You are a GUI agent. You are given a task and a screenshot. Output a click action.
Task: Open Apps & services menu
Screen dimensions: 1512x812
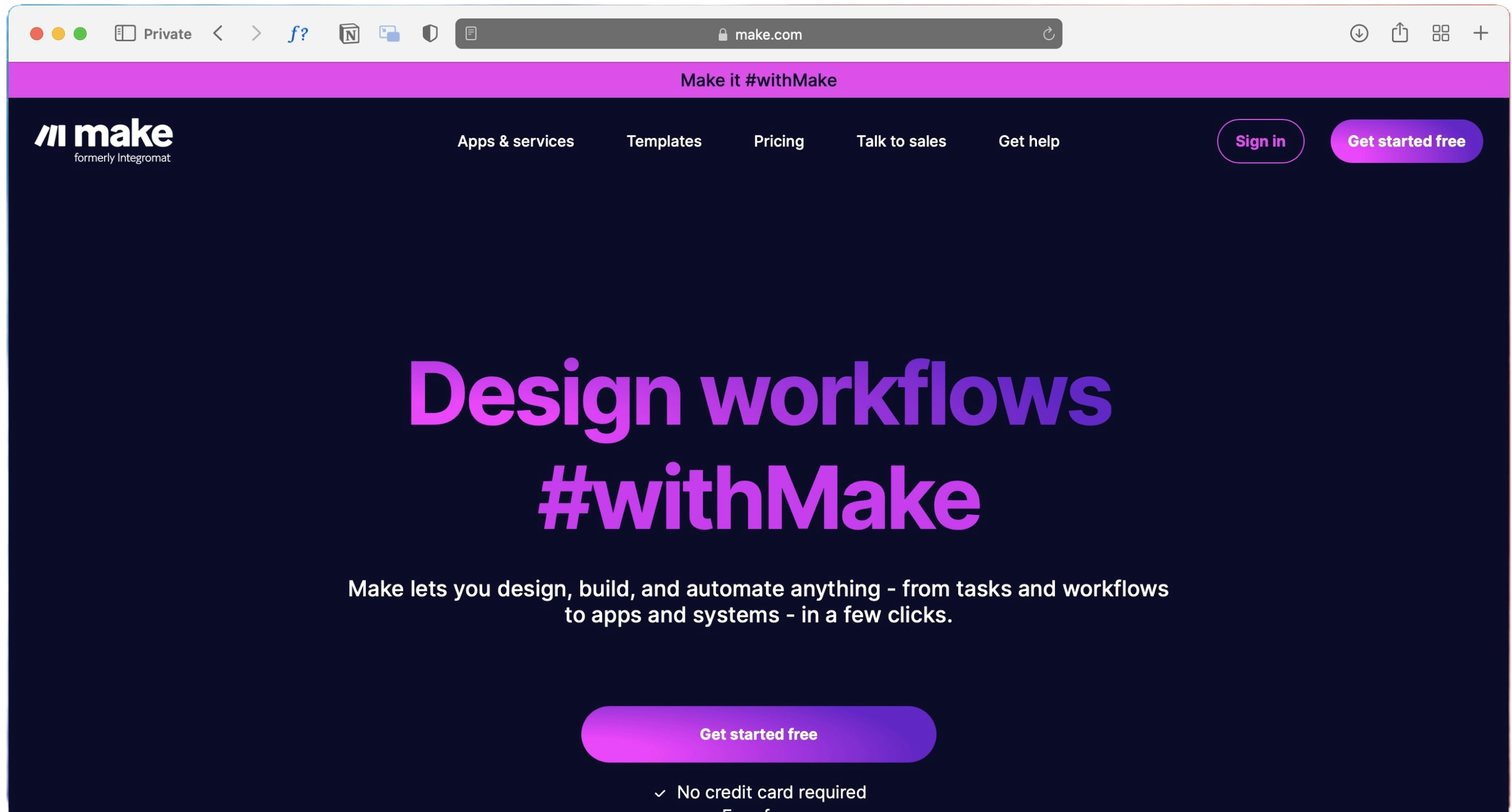(x=515, y=142)
